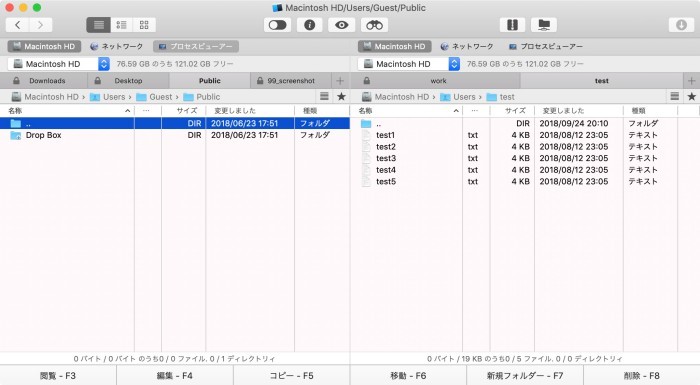
Task: Toggle hidden files switch in toolbar
Action: tap(277, 25)
